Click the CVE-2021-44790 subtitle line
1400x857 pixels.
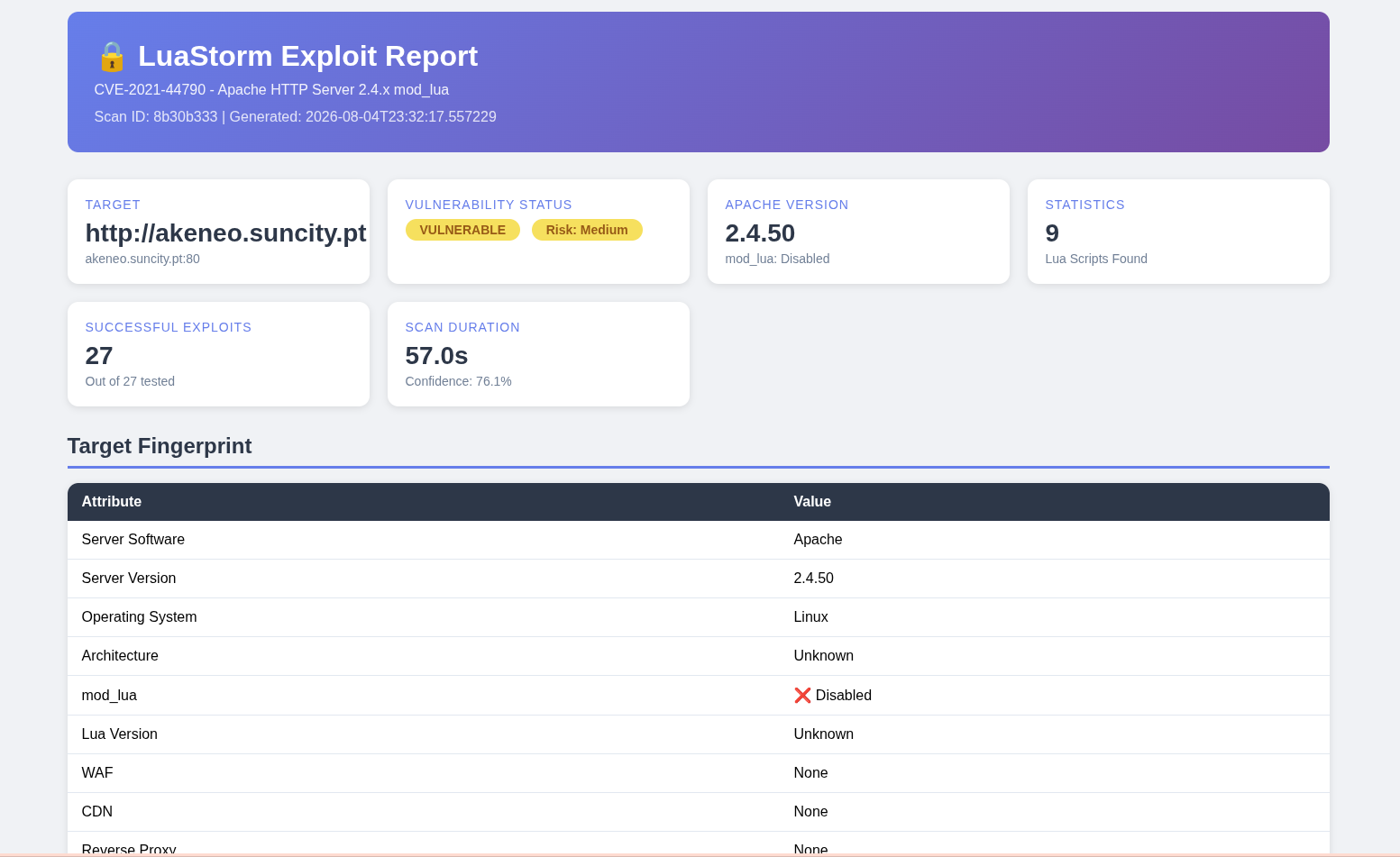[271, 90]
